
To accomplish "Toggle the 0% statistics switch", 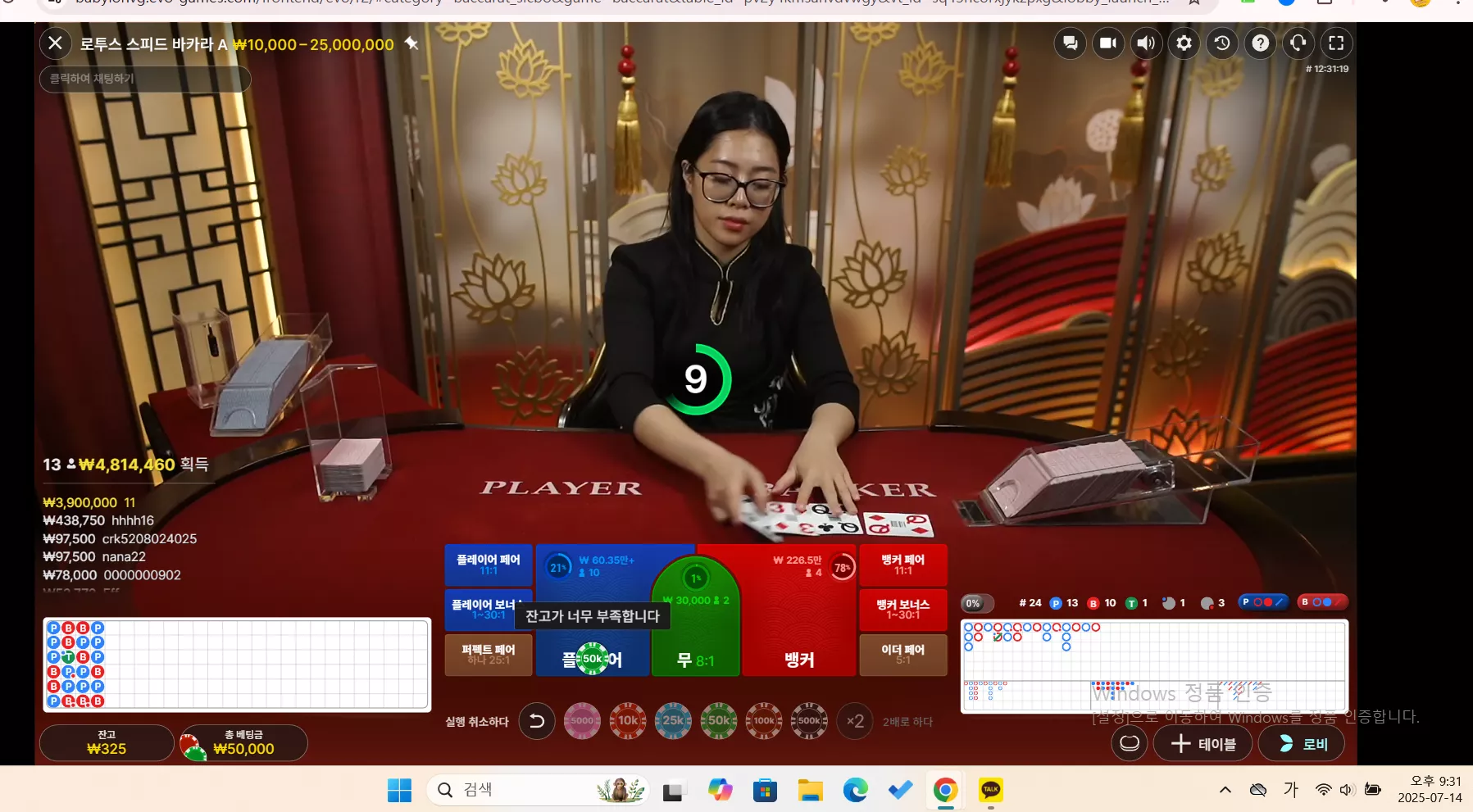I will tap(977, 603).
